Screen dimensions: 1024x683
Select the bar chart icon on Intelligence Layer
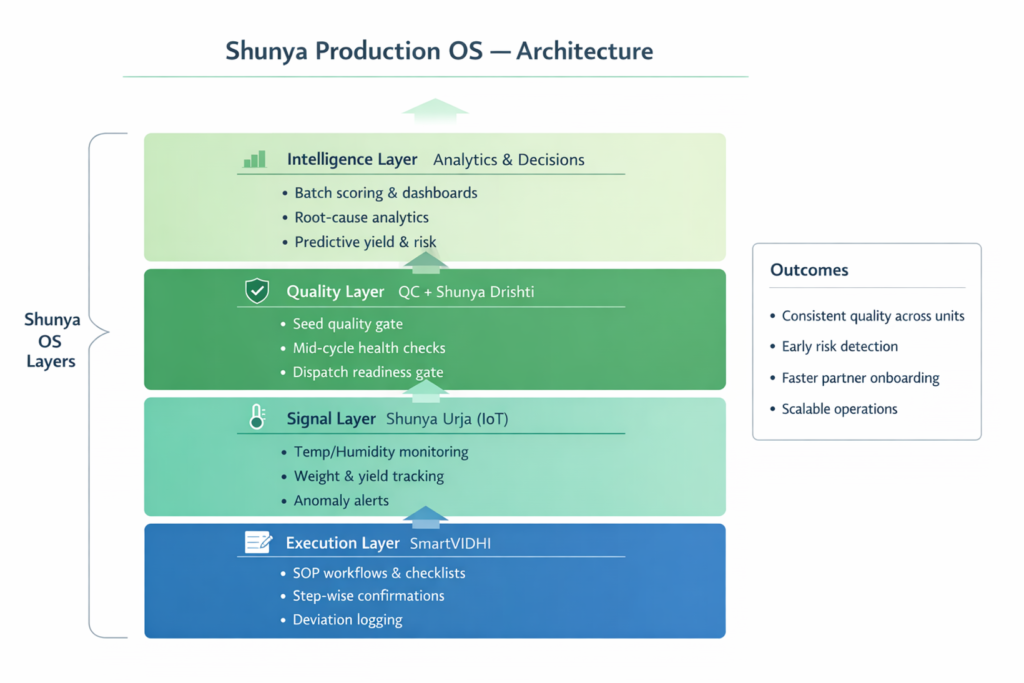pyautogui.click(x=254, y=158)
